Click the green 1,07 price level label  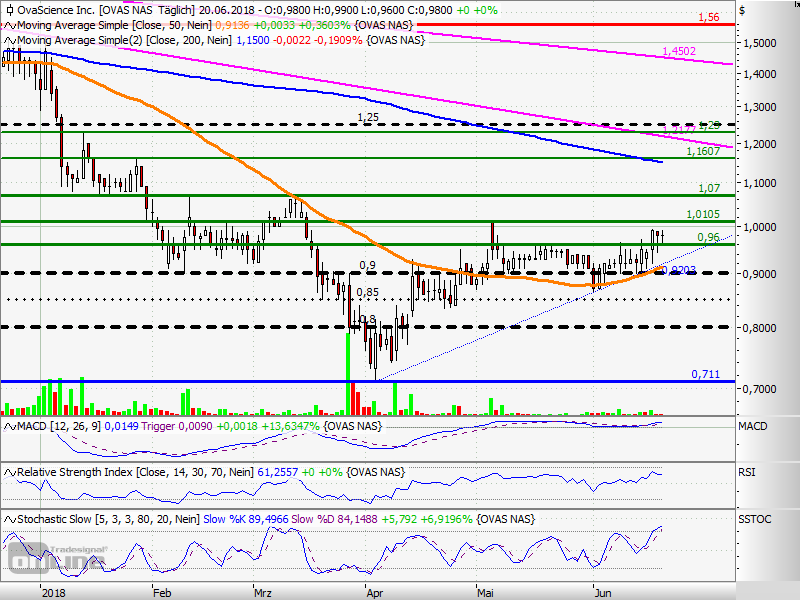(x=709, y=188)
